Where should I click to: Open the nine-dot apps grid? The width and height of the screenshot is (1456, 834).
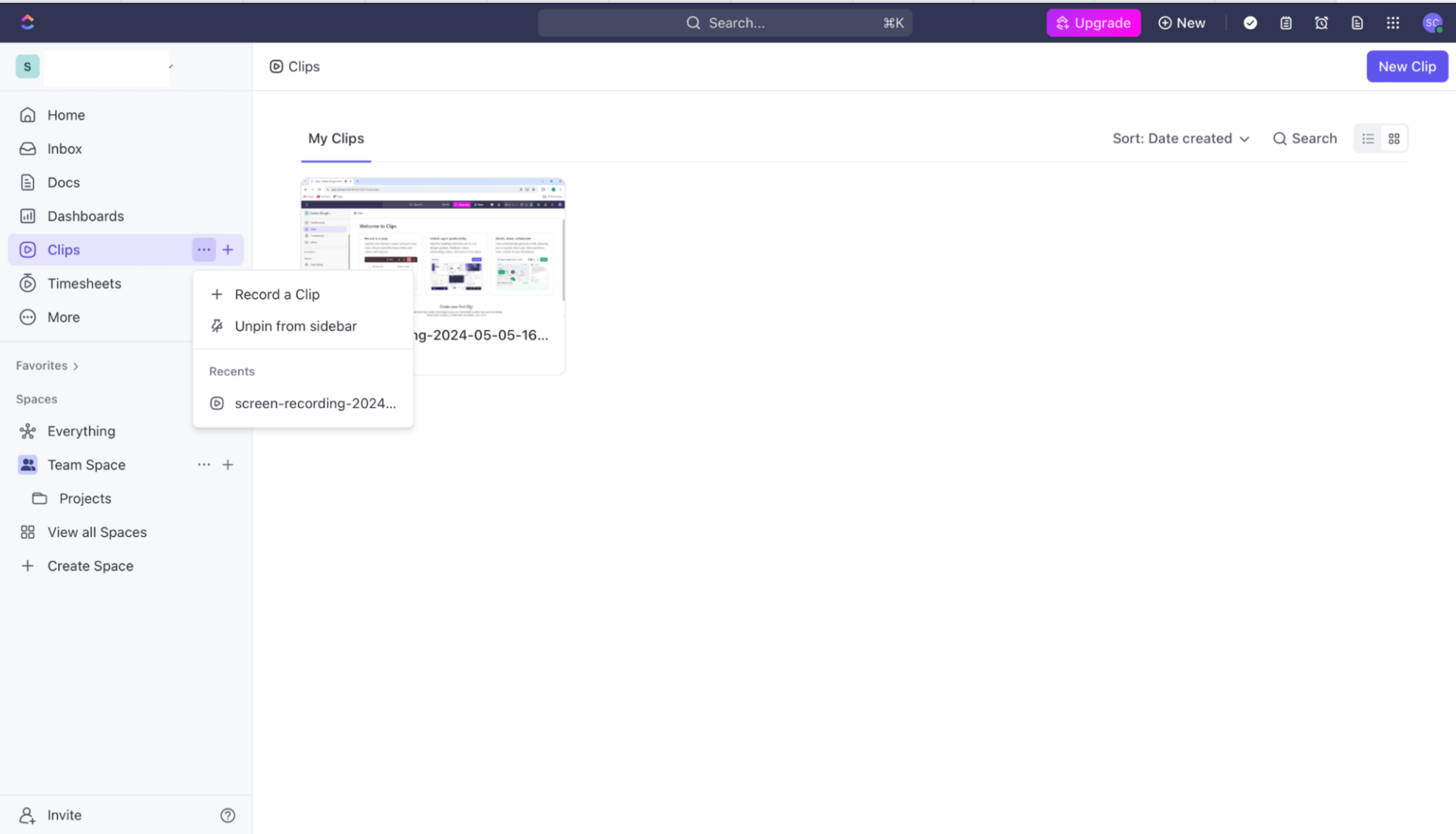point(1392,23)
